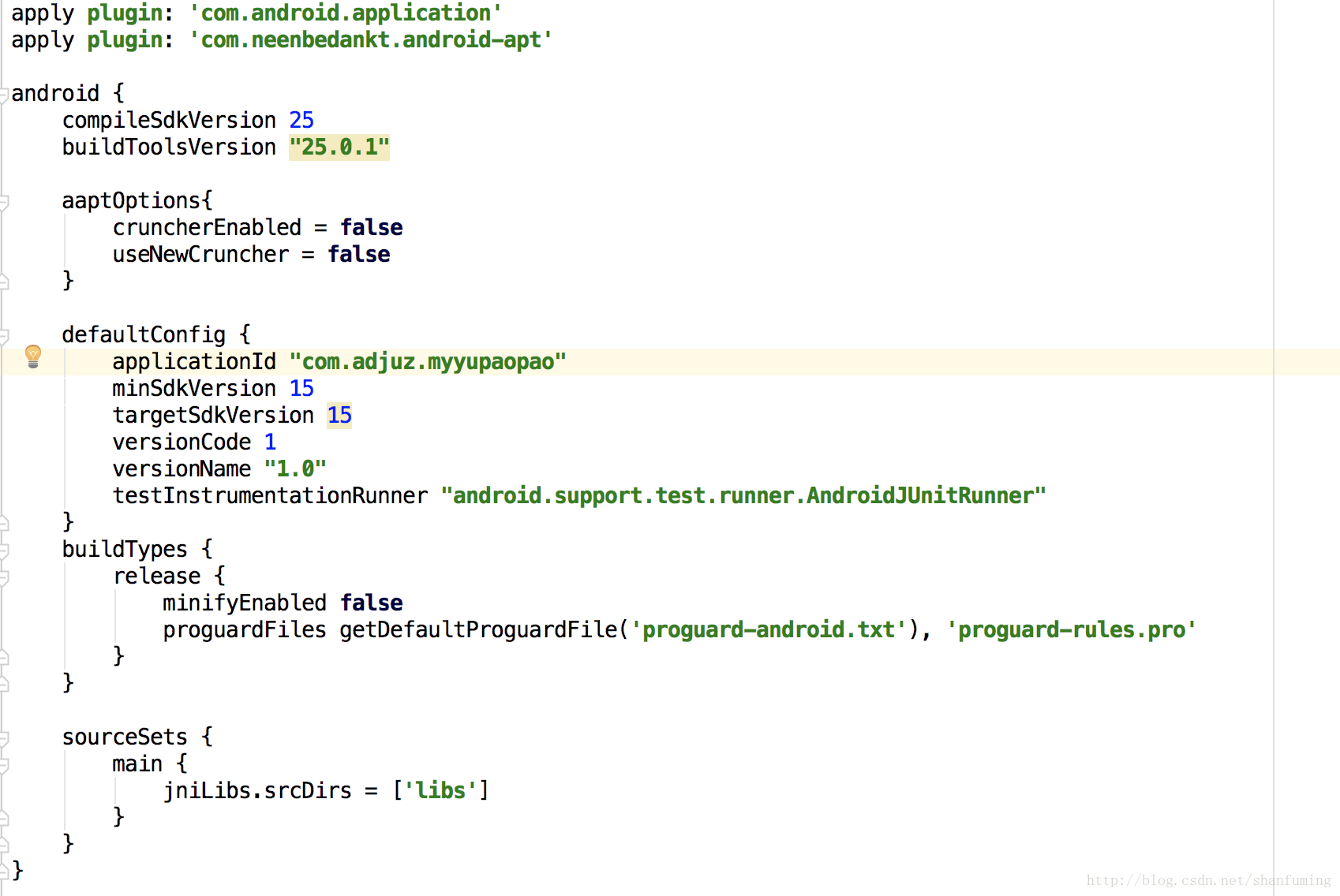Place cursor on minifyEnabled keyword
The width and height of the screenshot is (1340, 896).
245,603
